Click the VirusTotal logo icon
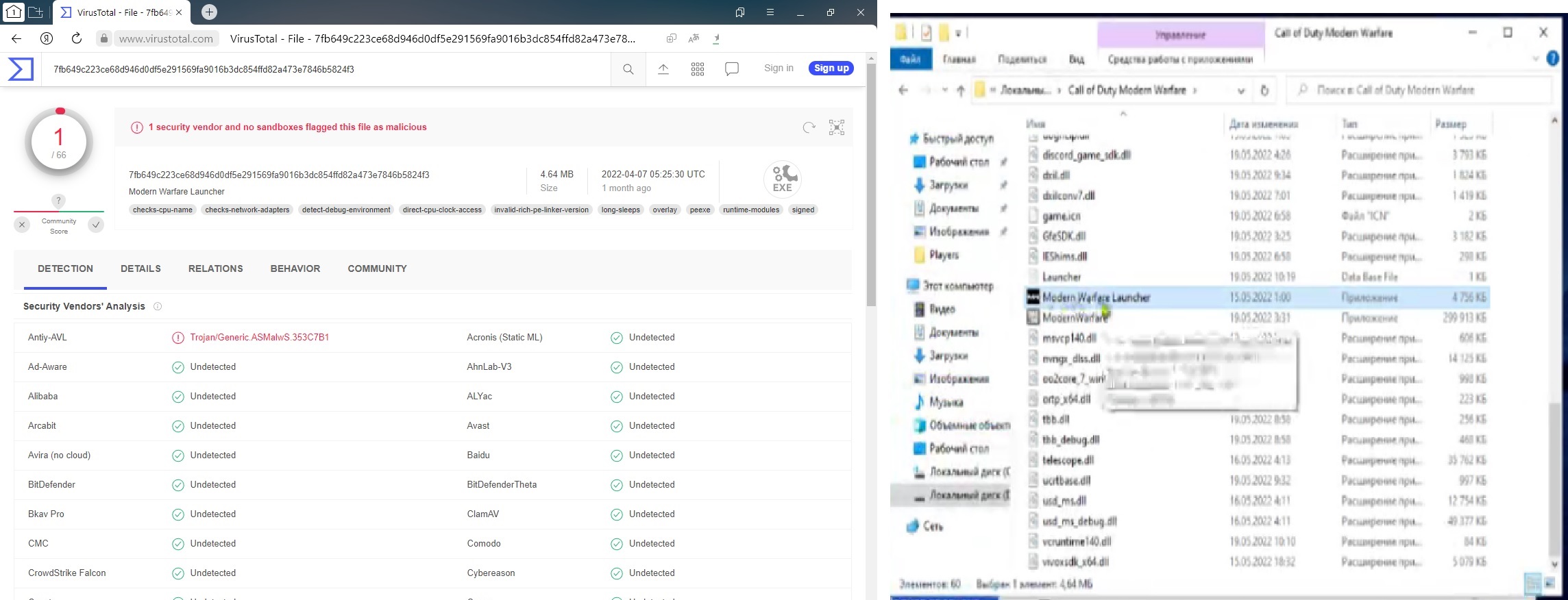The height and width of the screenshot is (600, 1568). click(x=21, y=69)
